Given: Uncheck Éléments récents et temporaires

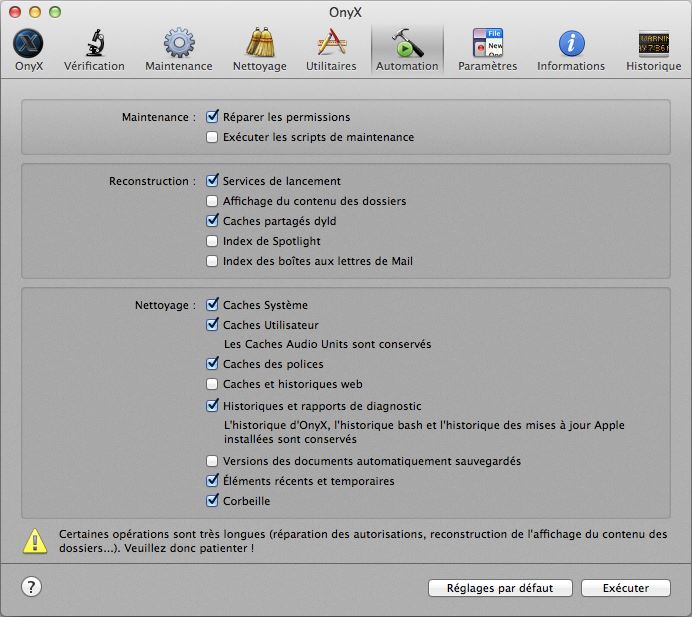Looking at the screenshot, I should pos(212,481).
